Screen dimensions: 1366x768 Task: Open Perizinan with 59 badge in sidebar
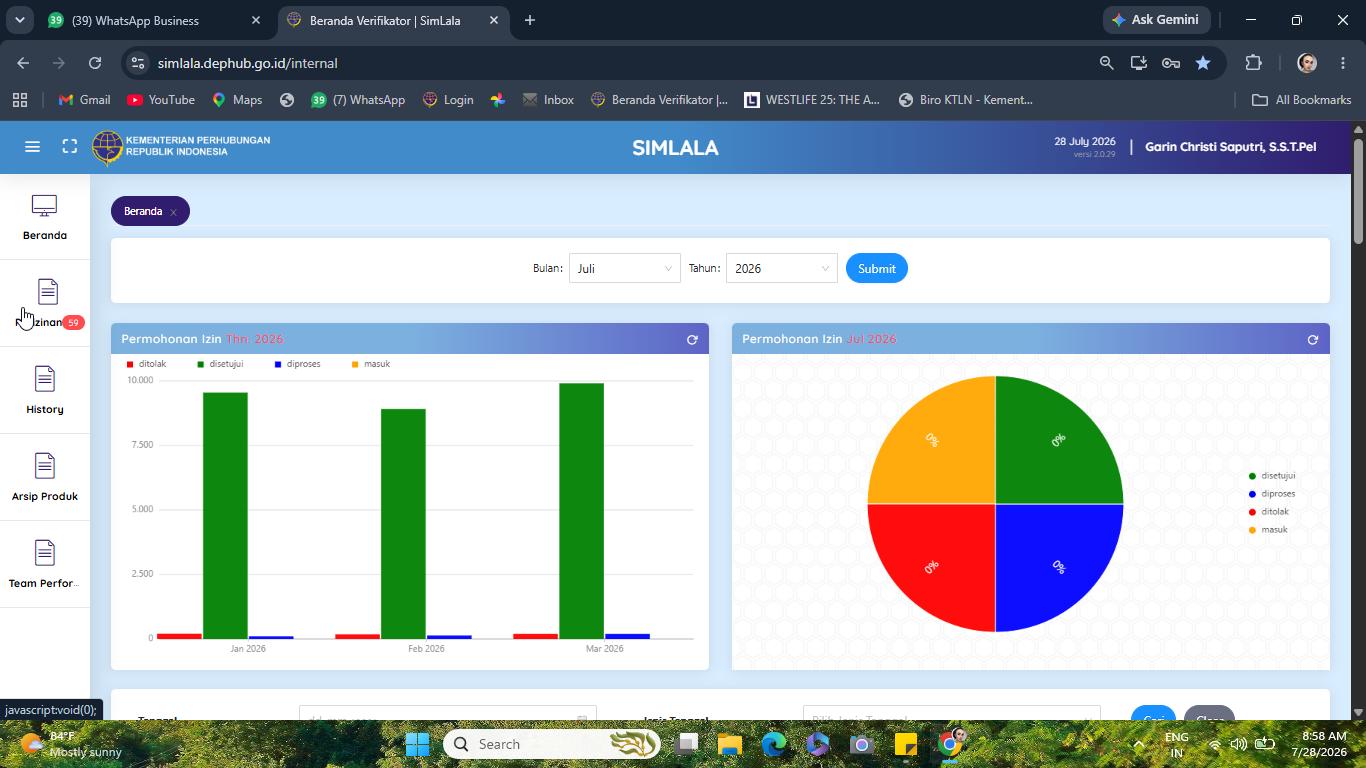45,304
